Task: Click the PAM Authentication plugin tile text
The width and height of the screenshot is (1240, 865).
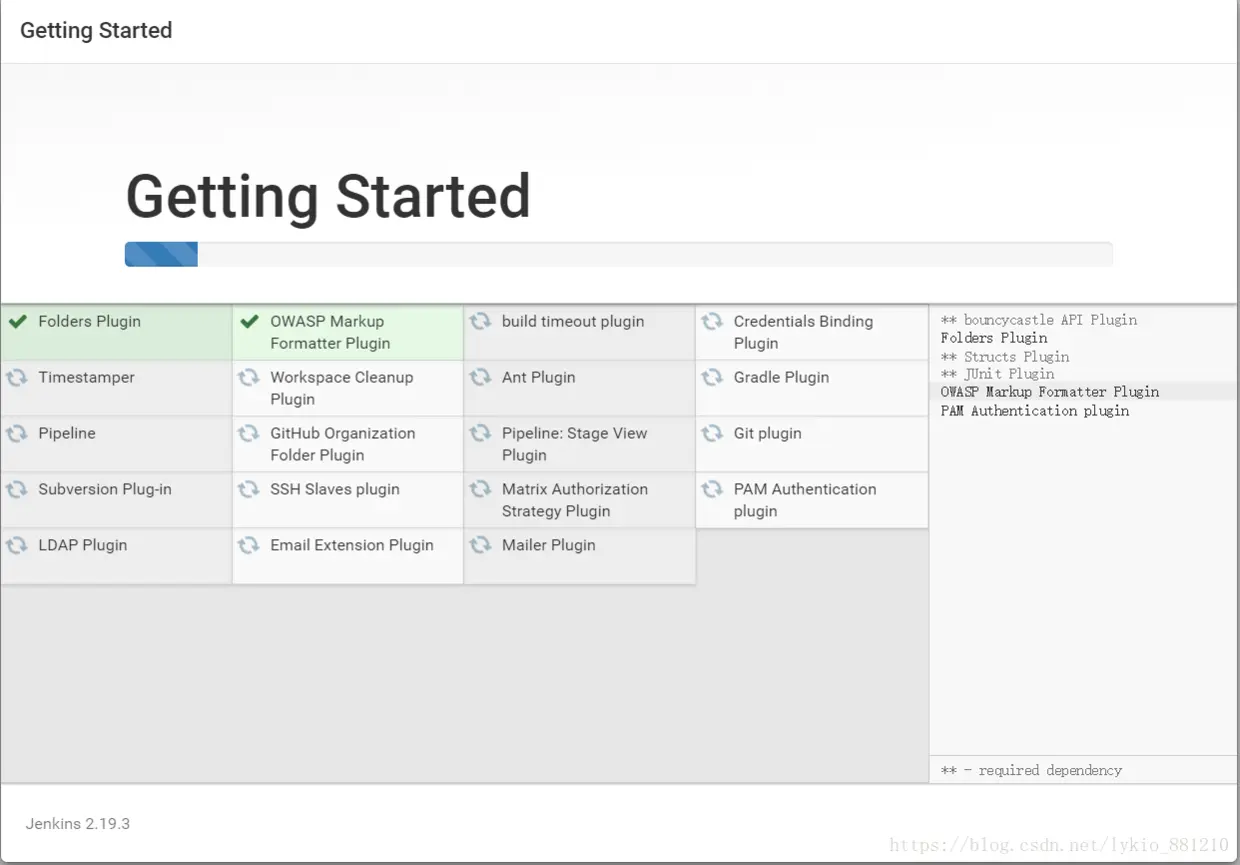Action: click(805, 500)
